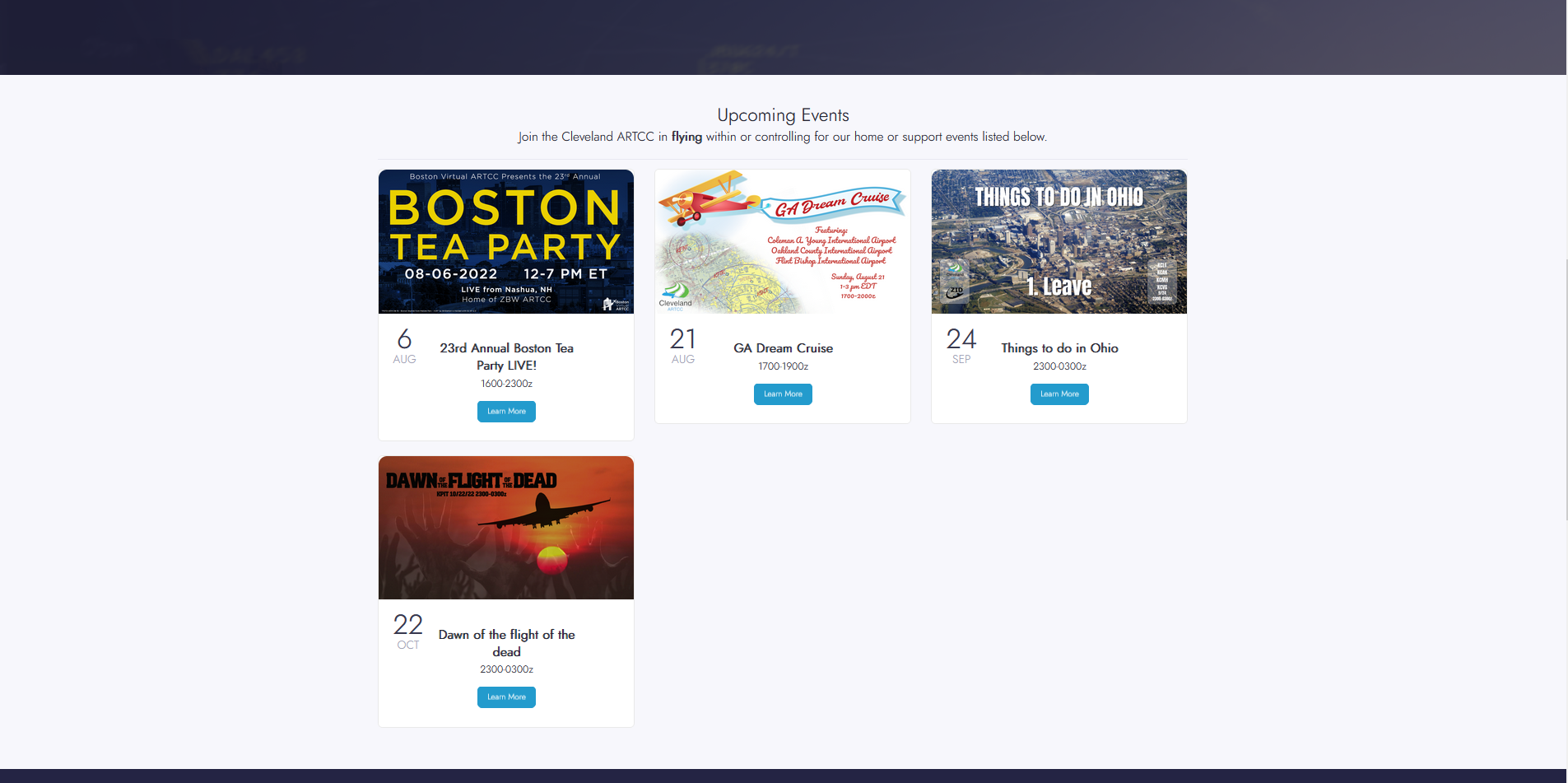Select the 'GA Dream Cruise' event title

click(x=783, y=348)
